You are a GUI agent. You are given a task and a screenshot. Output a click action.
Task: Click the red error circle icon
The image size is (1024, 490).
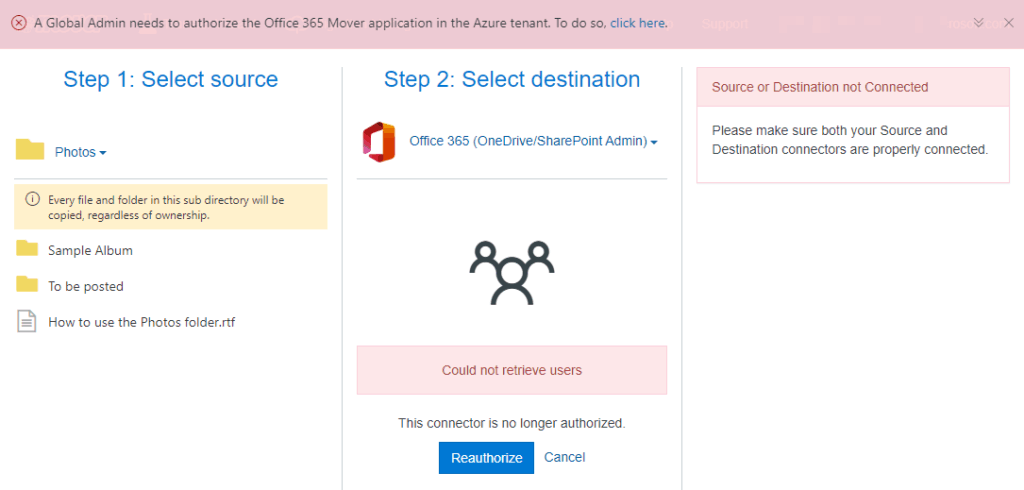19,23
